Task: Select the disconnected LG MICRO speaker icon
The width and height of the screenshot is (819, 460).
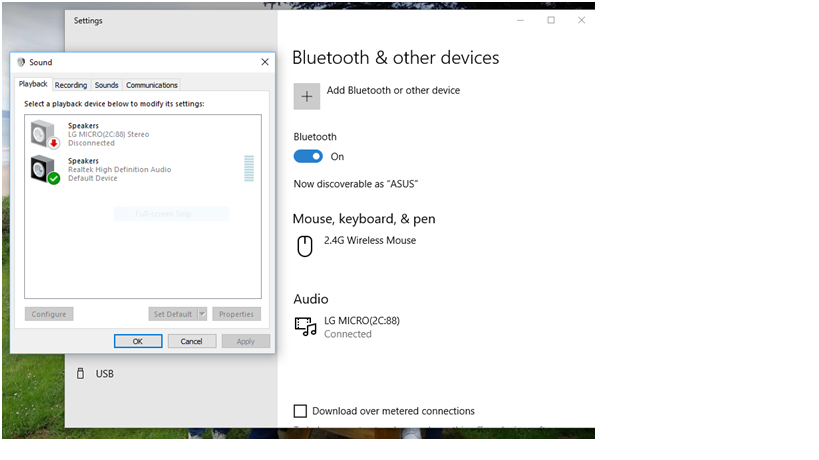Action: [x=45, y=134]
